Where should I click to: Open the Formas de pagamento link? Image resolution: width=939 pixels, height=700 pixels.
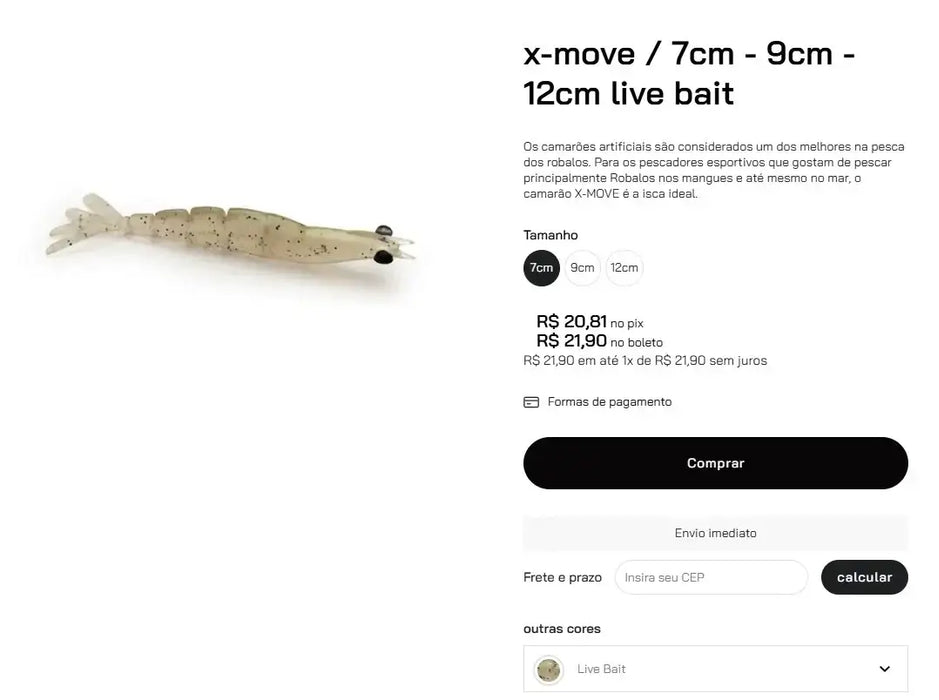pyautogui.click(x=609, y=402)
